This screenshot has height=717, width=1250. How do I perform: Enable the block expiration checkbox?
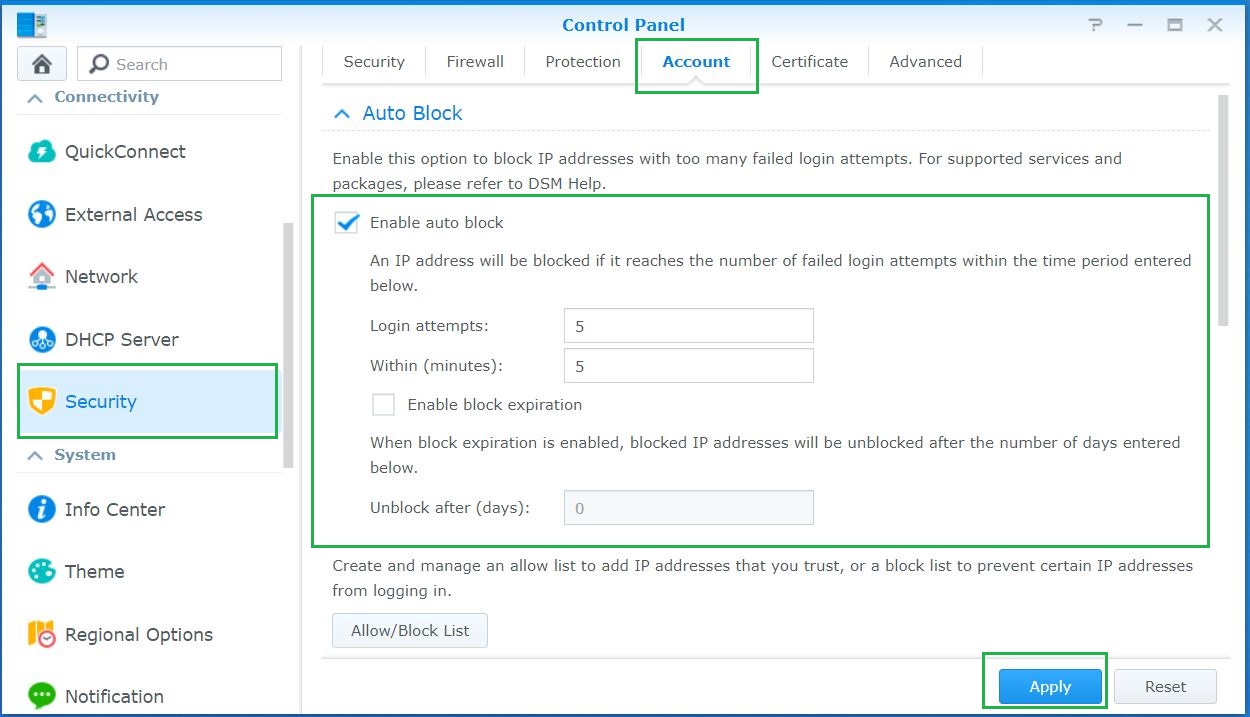click(384, 405)
